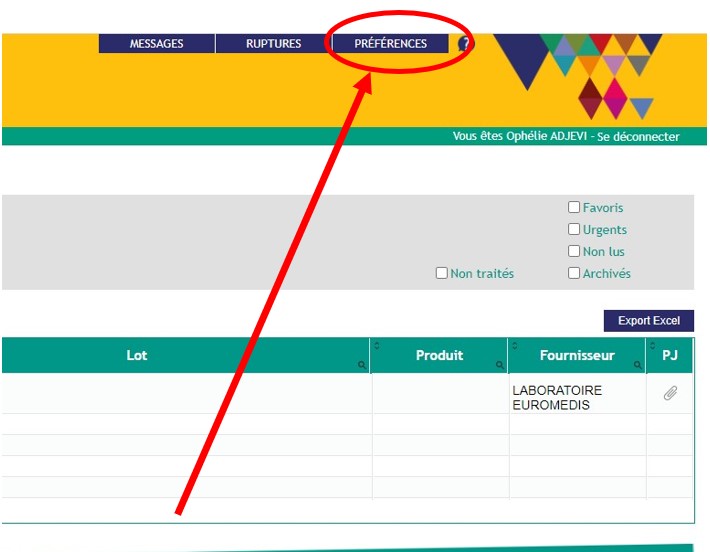Screen dimensions: 710x552
Task: Toggle the Non lus checkbox
Action: click(574, 252)
